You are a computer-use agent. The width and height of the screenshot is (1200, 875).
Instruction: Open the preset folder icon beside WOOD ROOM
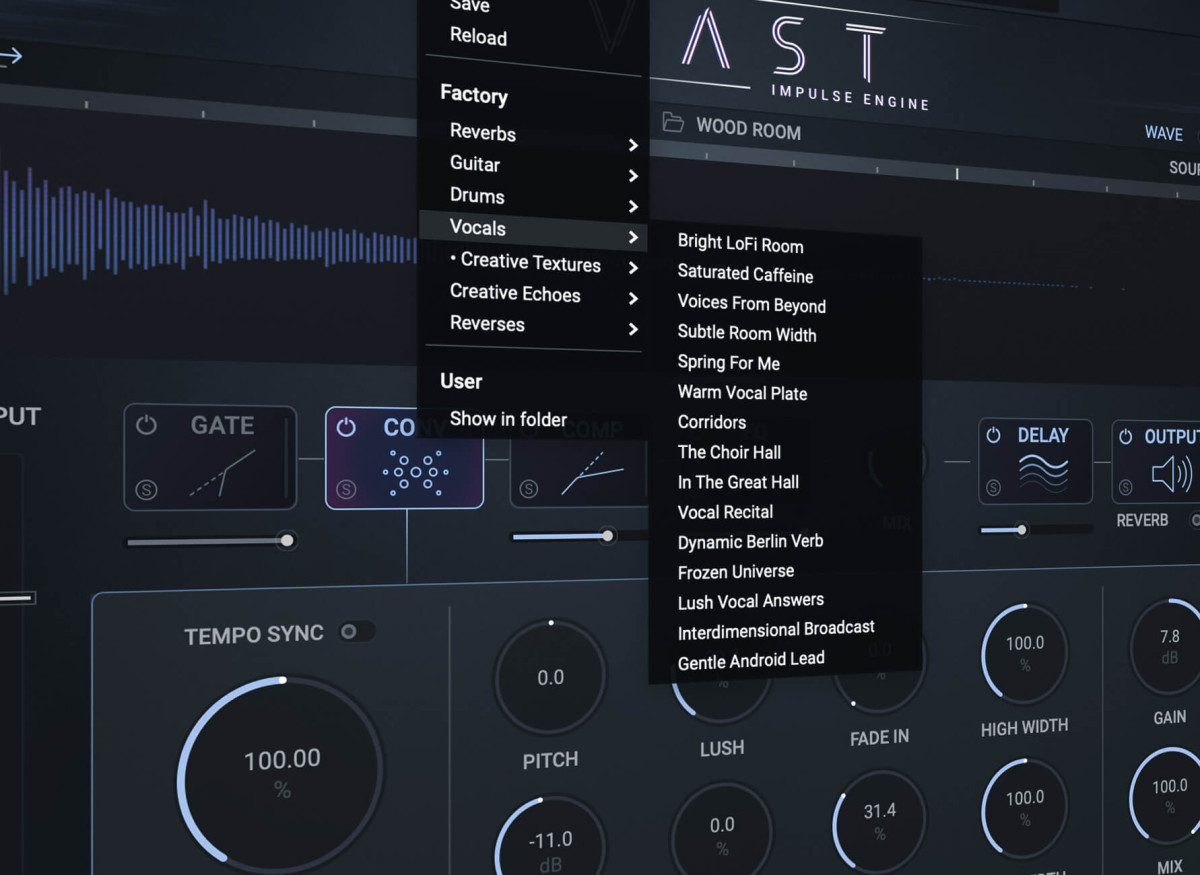click(x=673, y=123)
